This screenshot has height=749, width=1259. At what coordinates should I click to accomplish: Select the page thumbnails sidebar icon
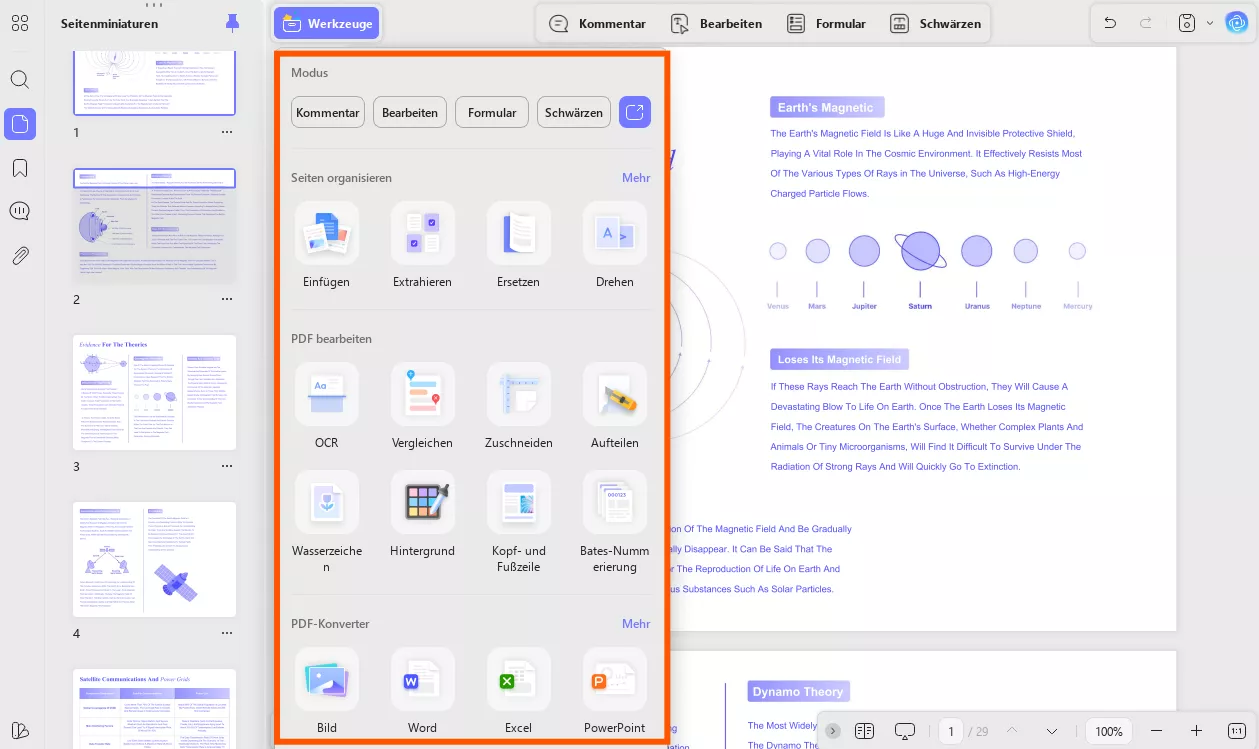20,124
